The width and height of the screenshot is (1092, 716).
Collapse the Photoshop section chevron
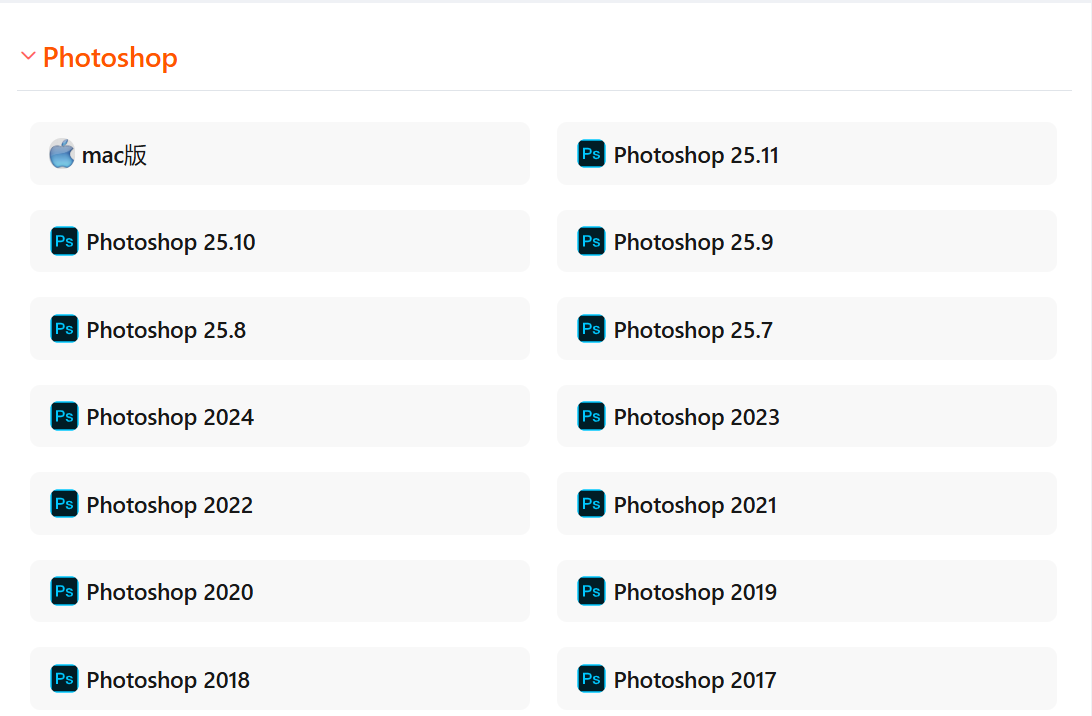[x=28, y=57]
